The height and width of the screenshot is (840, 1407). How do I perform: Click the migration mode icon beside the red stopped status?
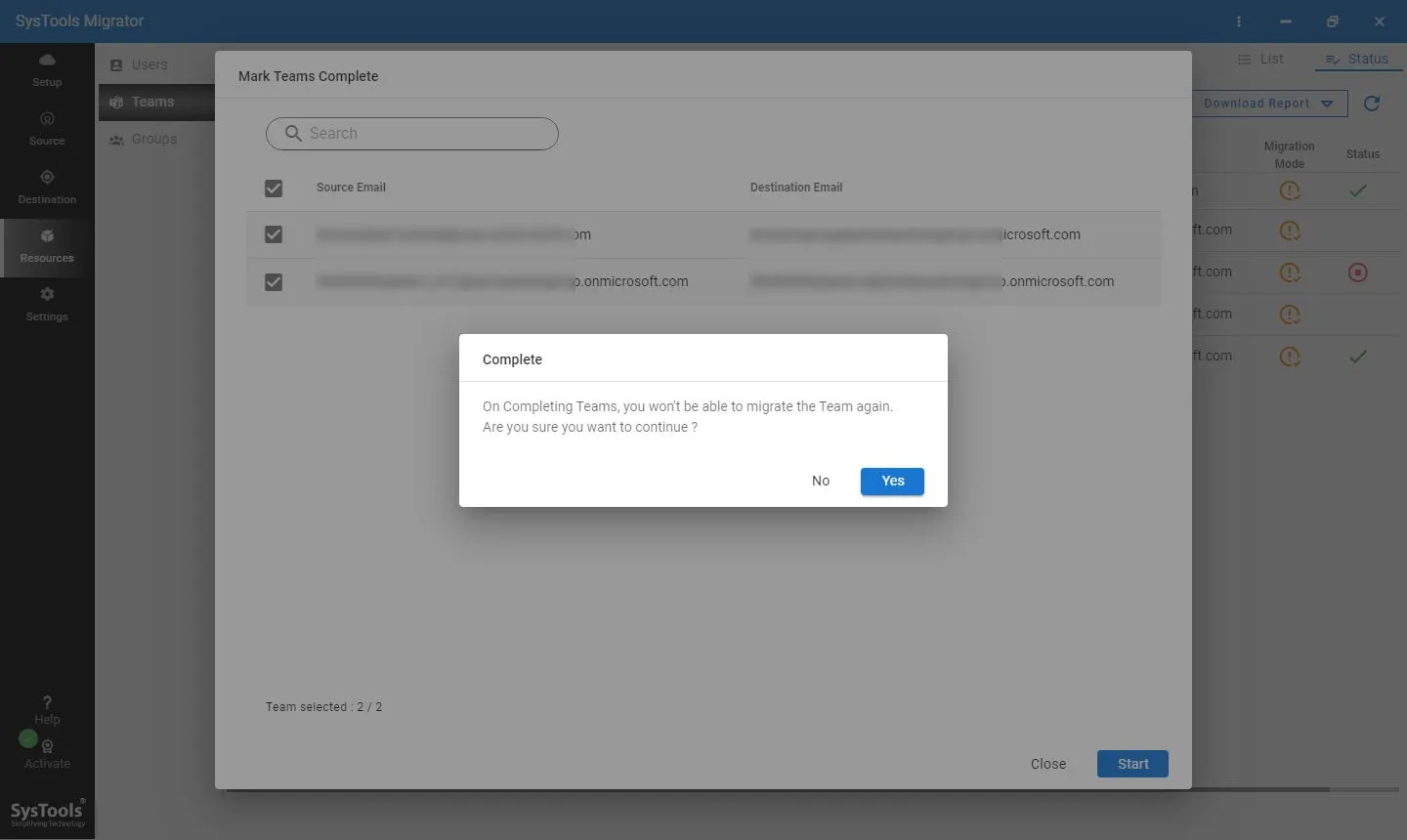[1290, 273]
